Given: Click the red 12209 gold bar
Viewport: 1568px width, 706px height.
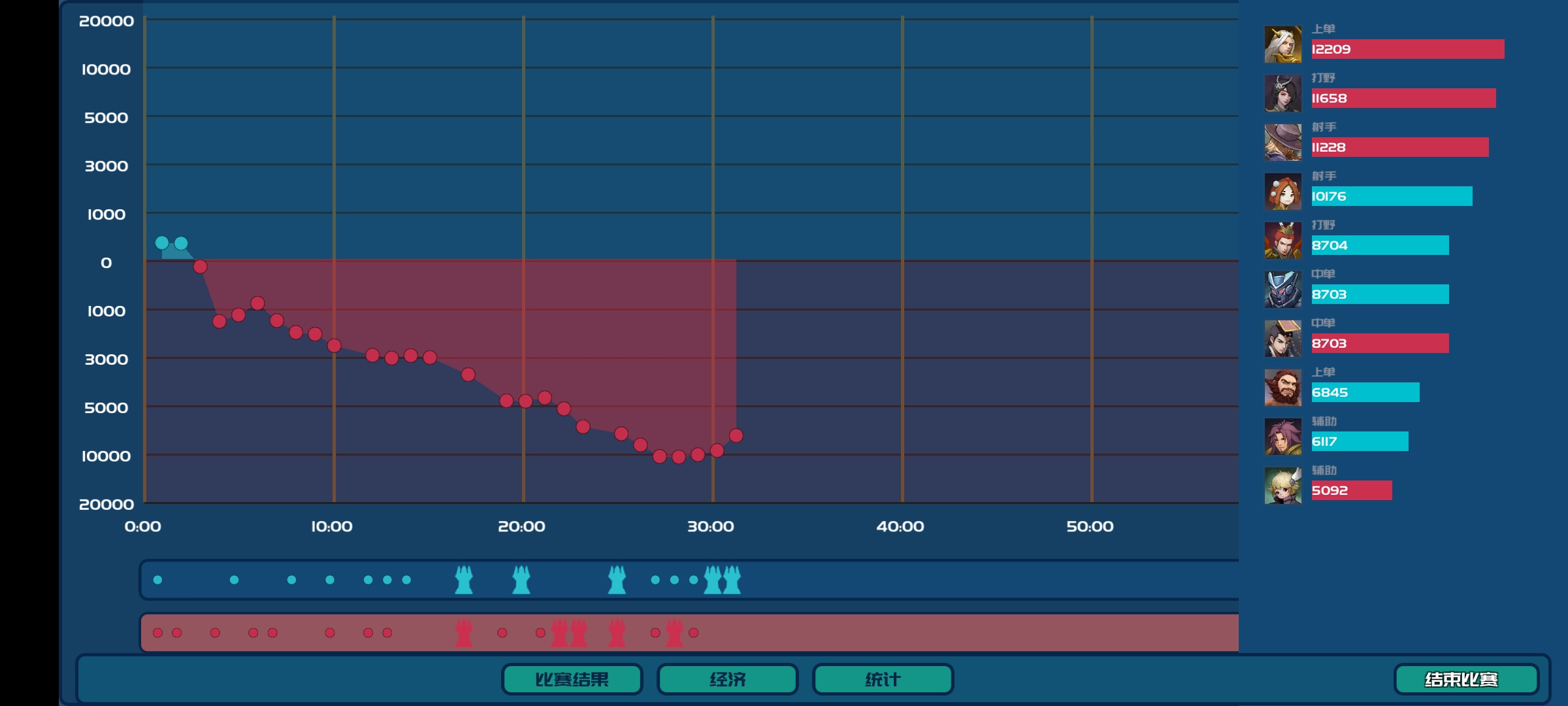Looking at the screenshot, I should (x=1408, y=49).
